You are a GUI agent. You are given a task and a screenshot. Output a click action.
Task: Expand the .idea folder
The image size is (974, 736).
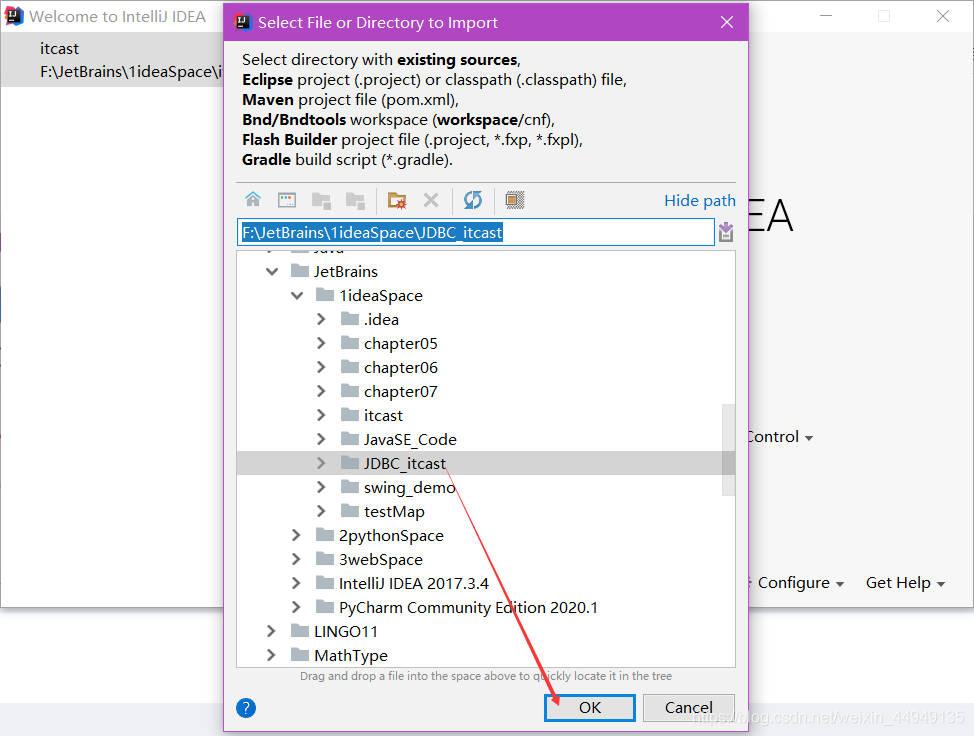[321, 319]
